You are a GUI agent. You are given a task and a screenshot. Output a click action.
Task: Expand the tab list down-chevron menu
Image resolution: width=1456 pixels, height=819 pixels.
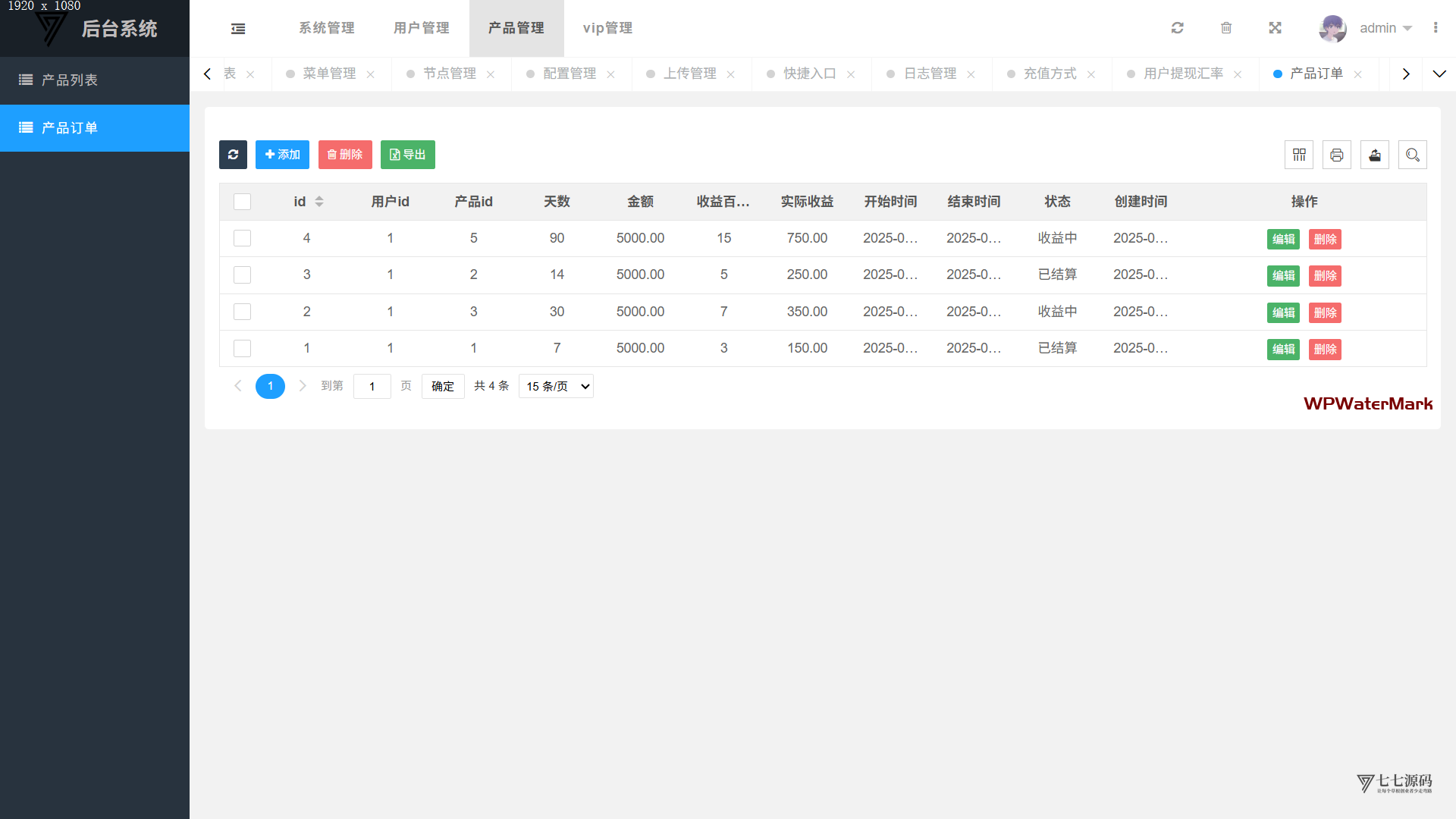coord(1439,74)
